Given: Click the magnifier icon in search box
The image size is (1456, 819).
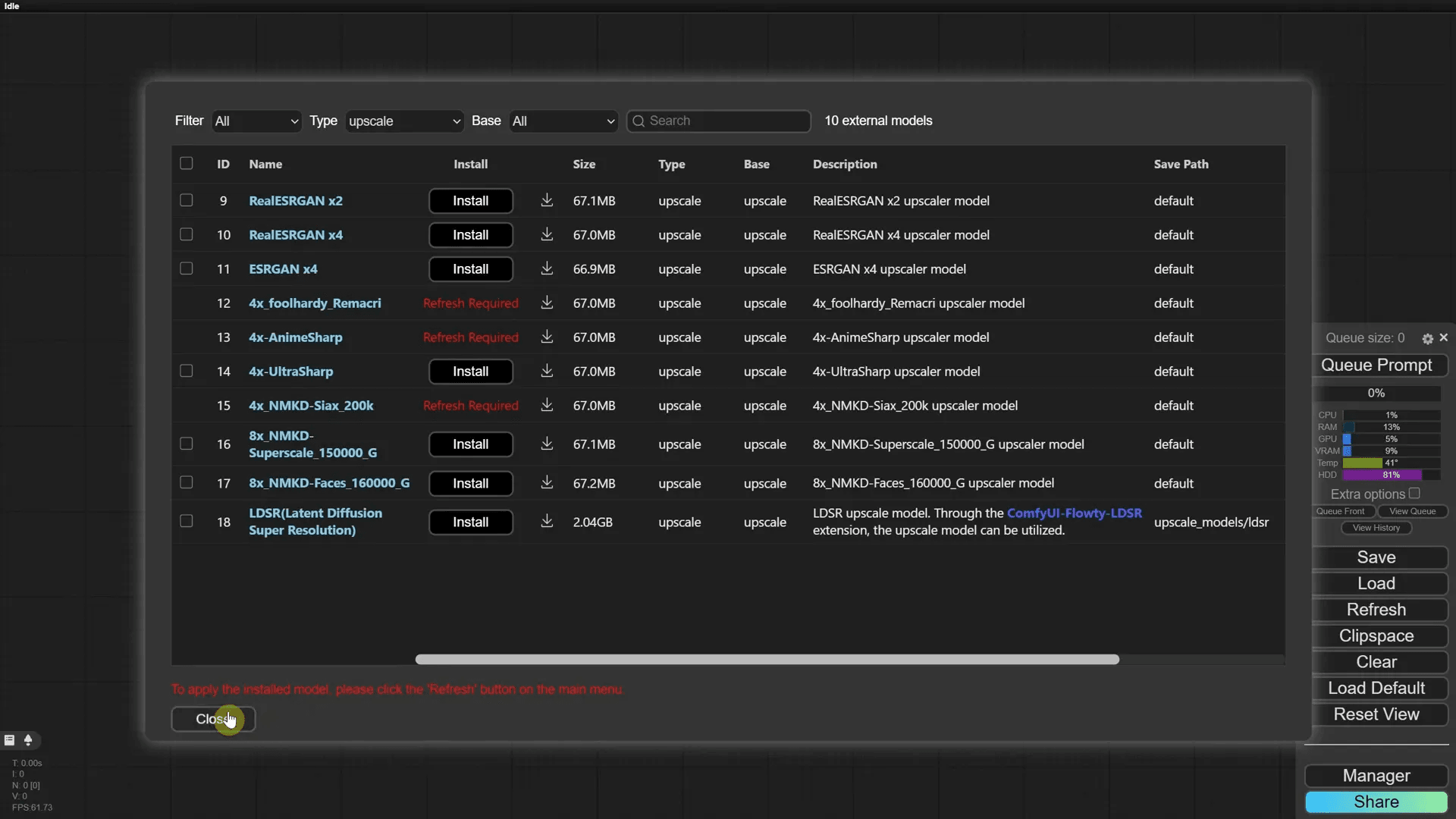Looking at the screenshot, I should [639, 121].
